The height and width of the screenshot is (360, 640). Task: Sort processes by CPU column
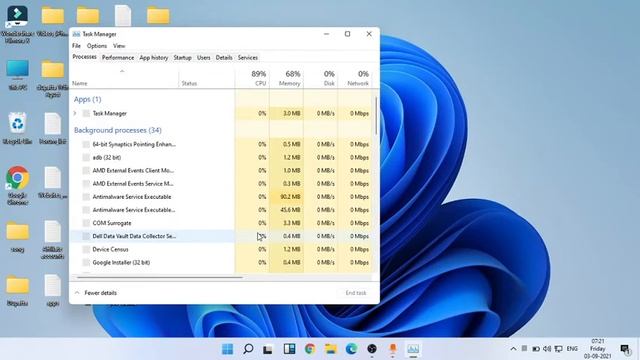click(252, 78)
